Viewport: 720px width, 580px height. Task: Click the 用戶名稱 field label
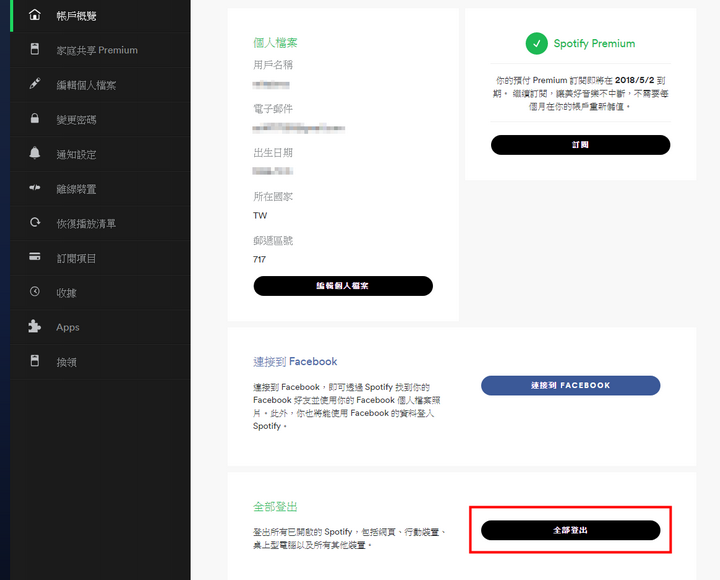click(273, 65)
